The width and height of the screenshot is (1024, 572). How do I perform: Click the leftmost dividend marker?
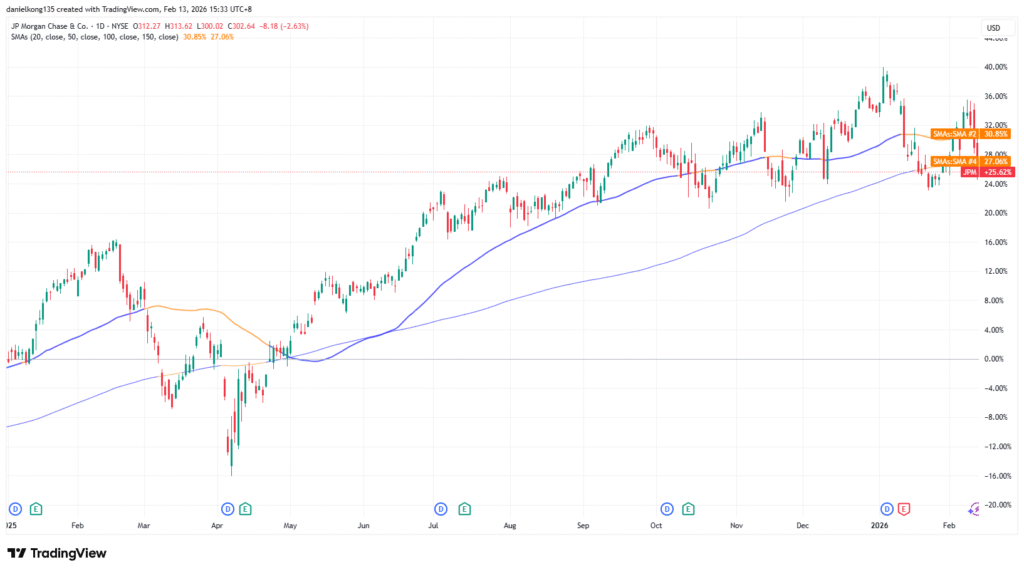(x=13, y=508)
